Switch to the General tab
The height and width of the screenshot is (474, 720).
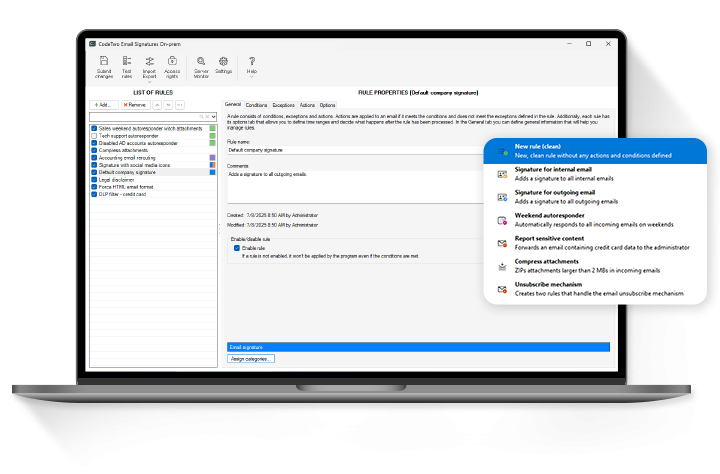click(x=233, y=105)
